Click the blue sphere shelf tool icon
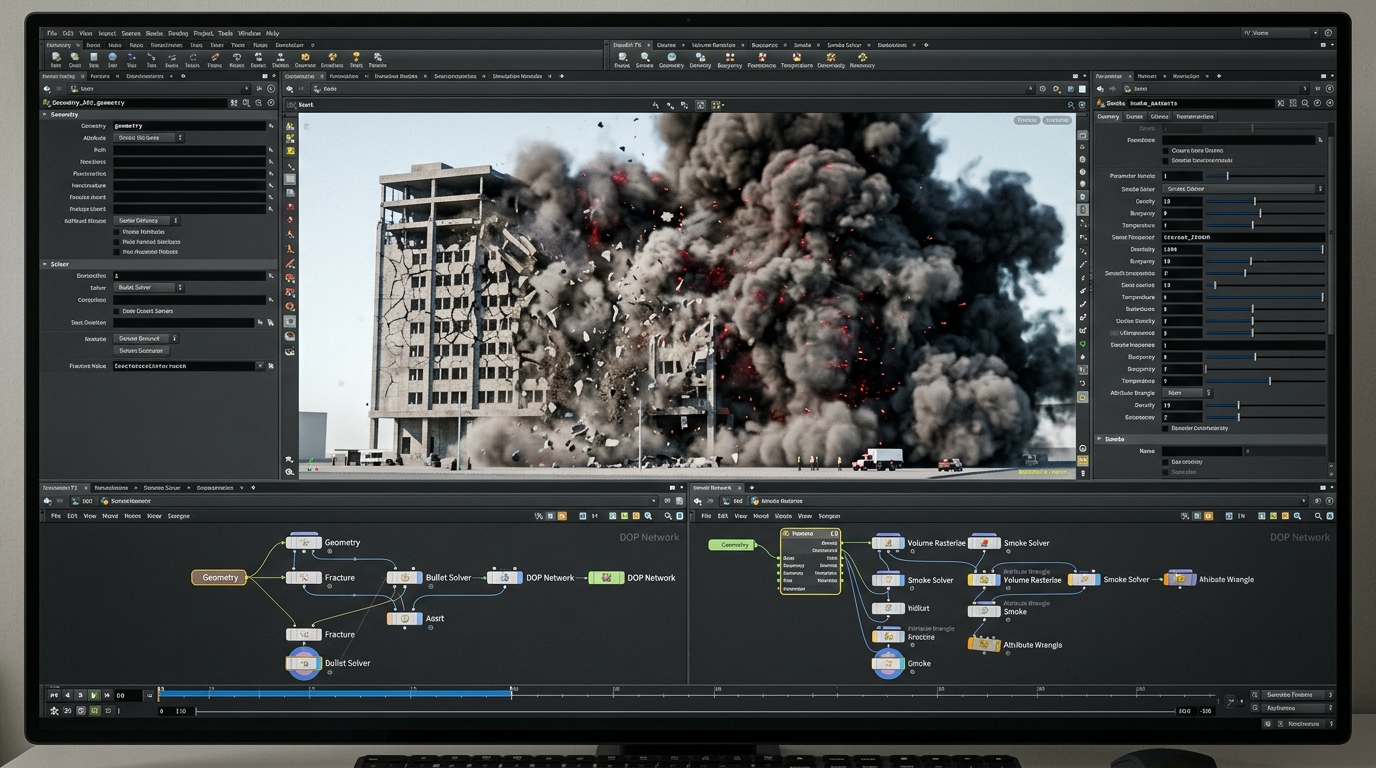Screen dimensions: 1376x768 [112, 58]
